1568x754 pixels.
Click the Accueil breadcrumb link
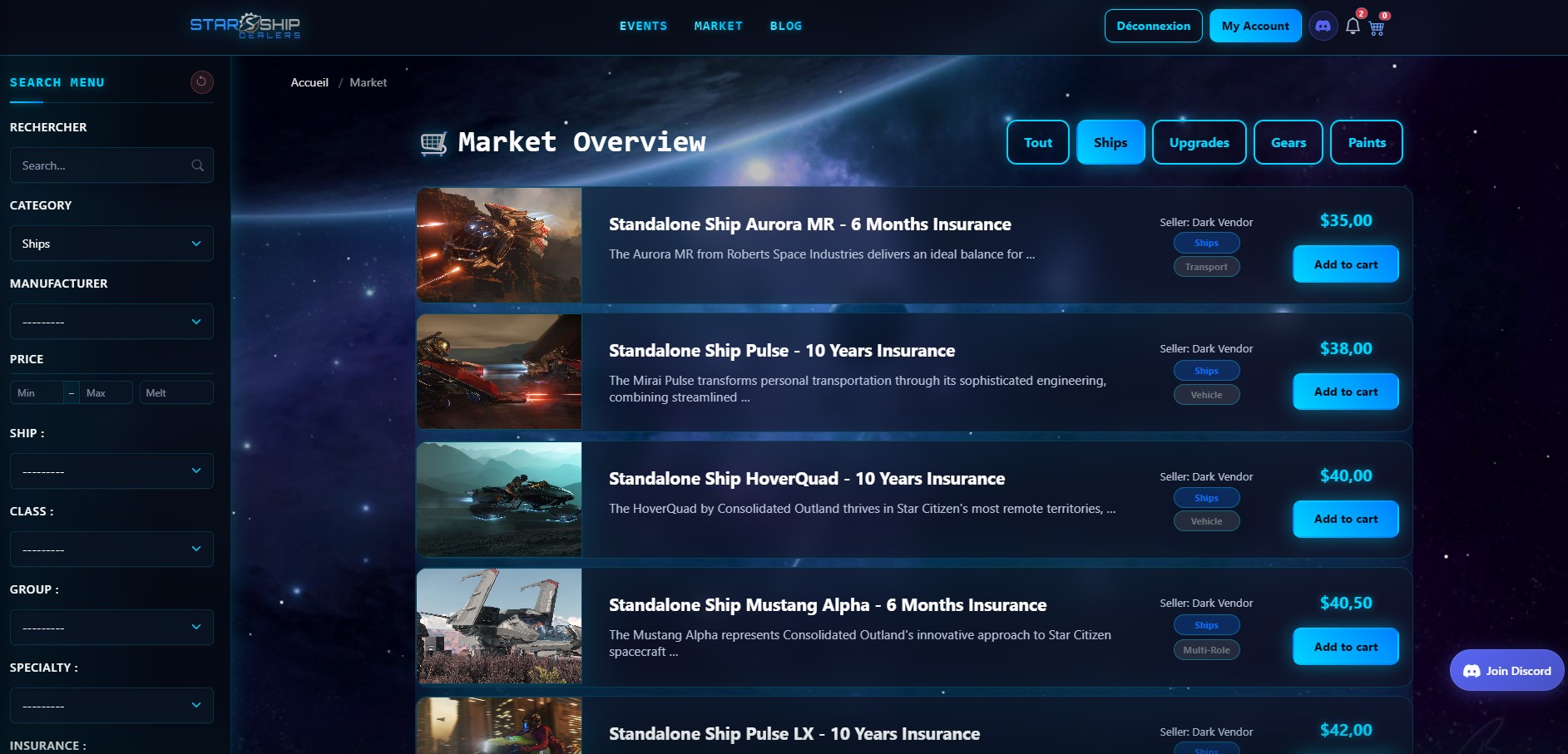pyautogui.click(x=309, y=82)
